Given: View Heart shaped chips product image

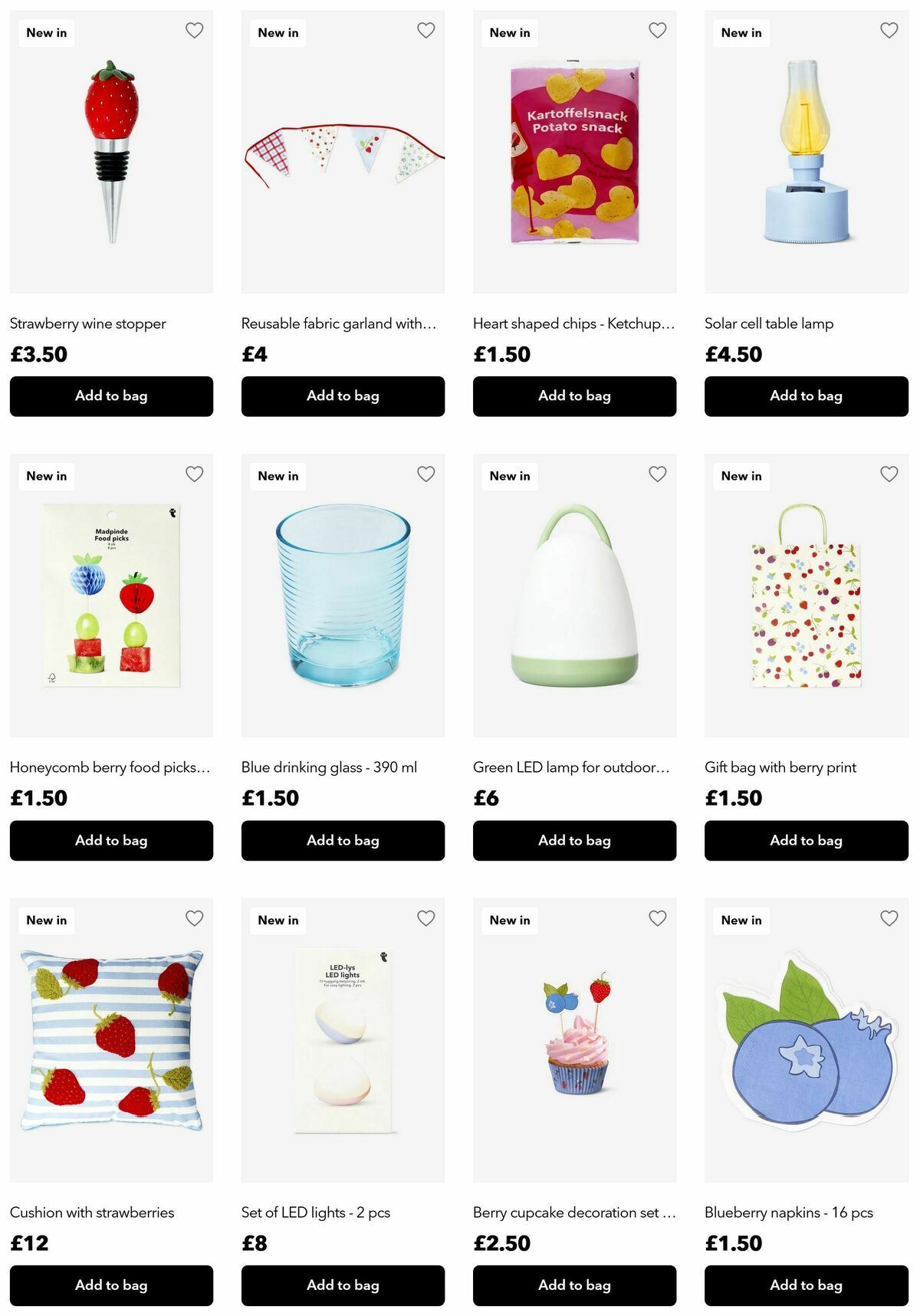Looking at the screenshot, I should tap(575, 152).
